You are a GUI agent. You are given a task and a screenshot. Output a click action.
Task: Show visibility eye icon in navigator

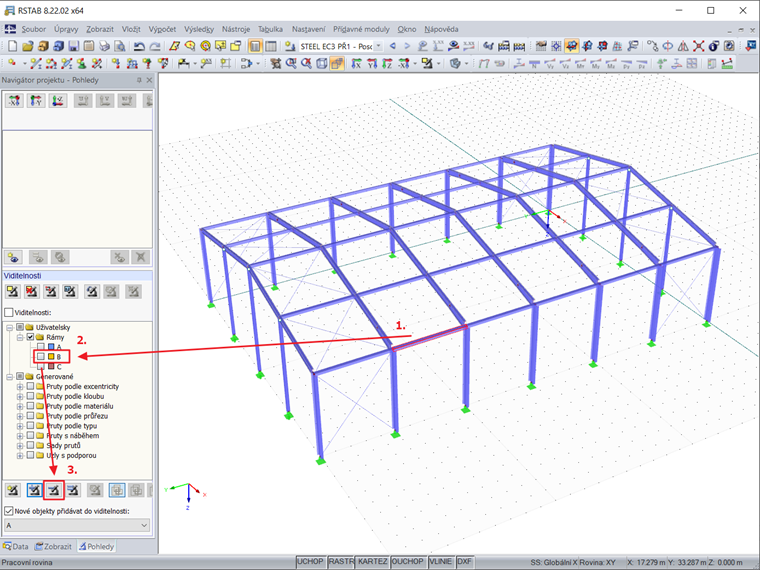pyautogui.click(x=14, y=257)
